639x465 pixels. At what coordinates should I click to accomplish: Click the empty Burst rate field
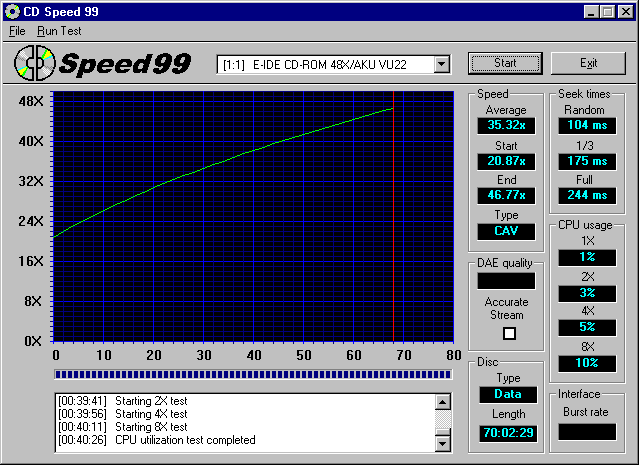pos(587,432)
